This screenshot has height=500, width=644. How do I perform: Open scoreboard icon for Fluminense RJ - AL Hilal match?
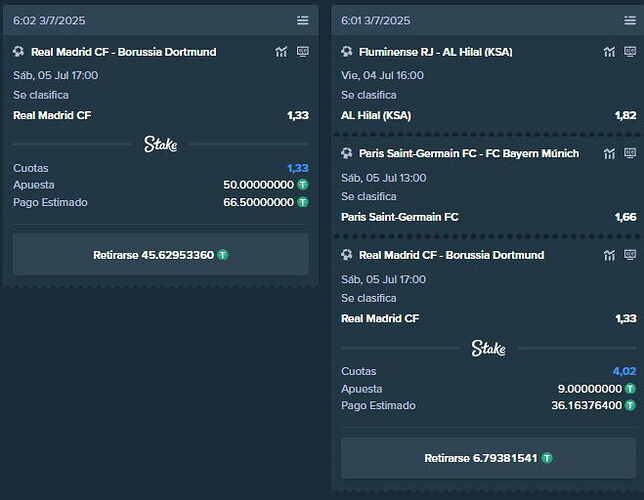[x=630, y=51]
